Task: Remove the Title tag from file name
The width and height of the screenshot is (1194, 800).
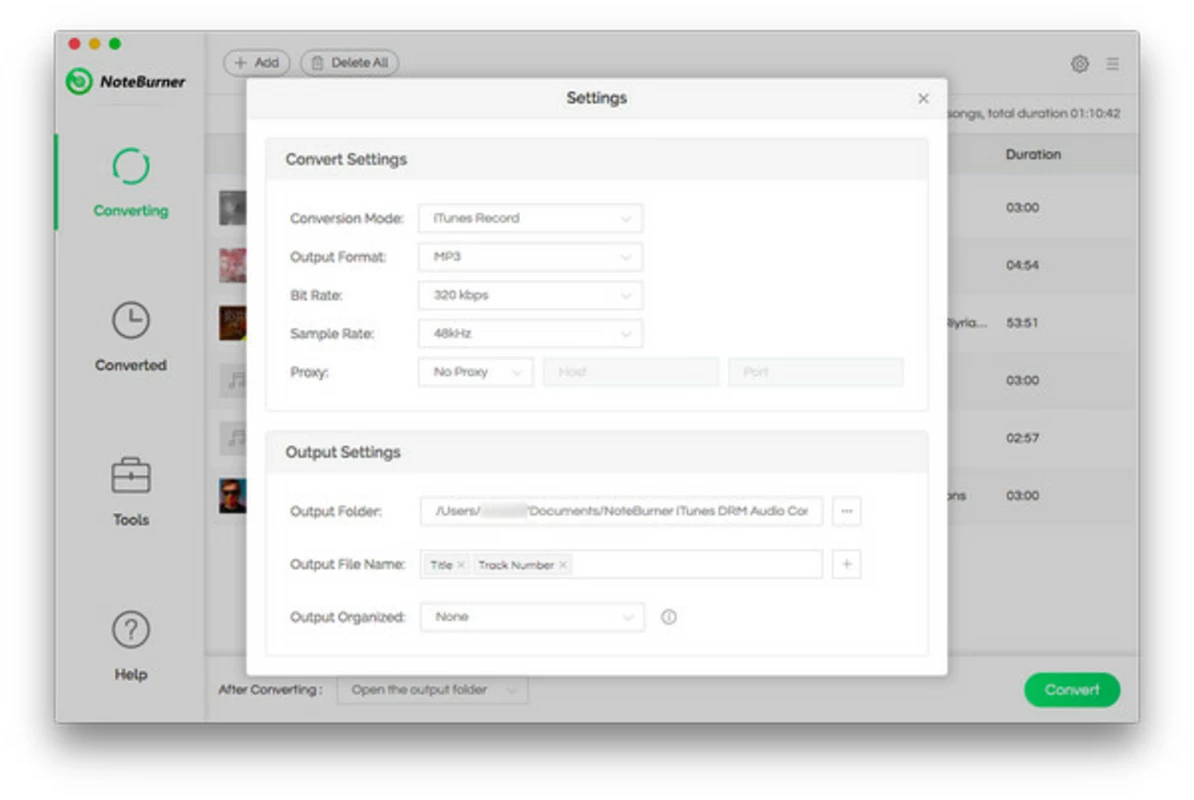Action: click(461, 565)
